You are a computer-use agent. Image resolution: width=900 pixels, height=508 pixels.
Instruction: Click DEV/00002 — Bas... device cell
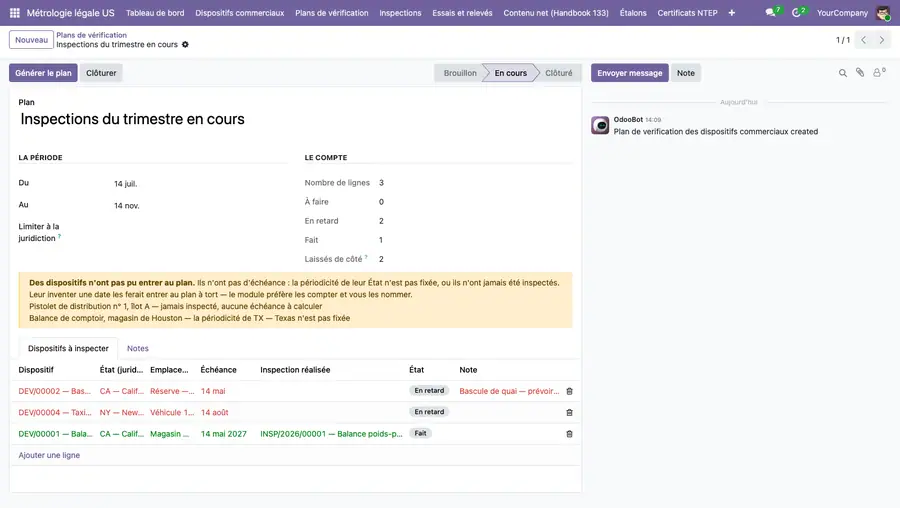click(x=55, y=391)
